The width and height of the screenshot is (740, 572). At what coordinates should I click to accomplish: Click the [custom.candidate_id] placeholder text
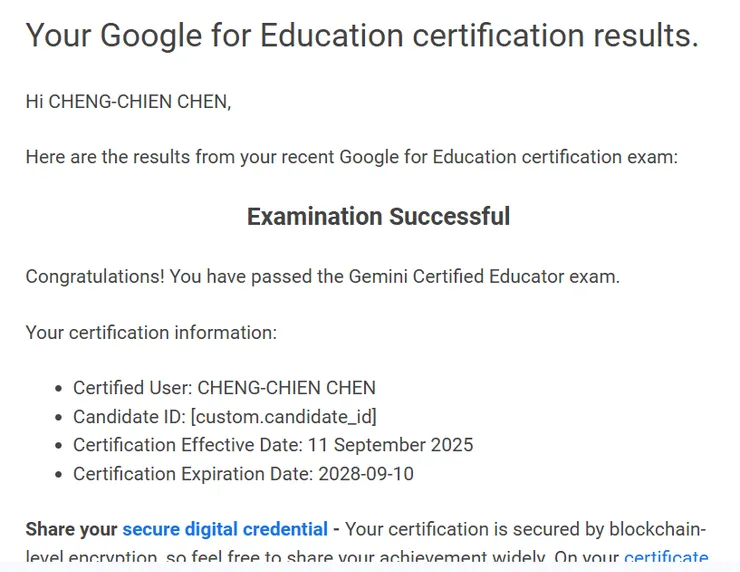click(283, 417)
